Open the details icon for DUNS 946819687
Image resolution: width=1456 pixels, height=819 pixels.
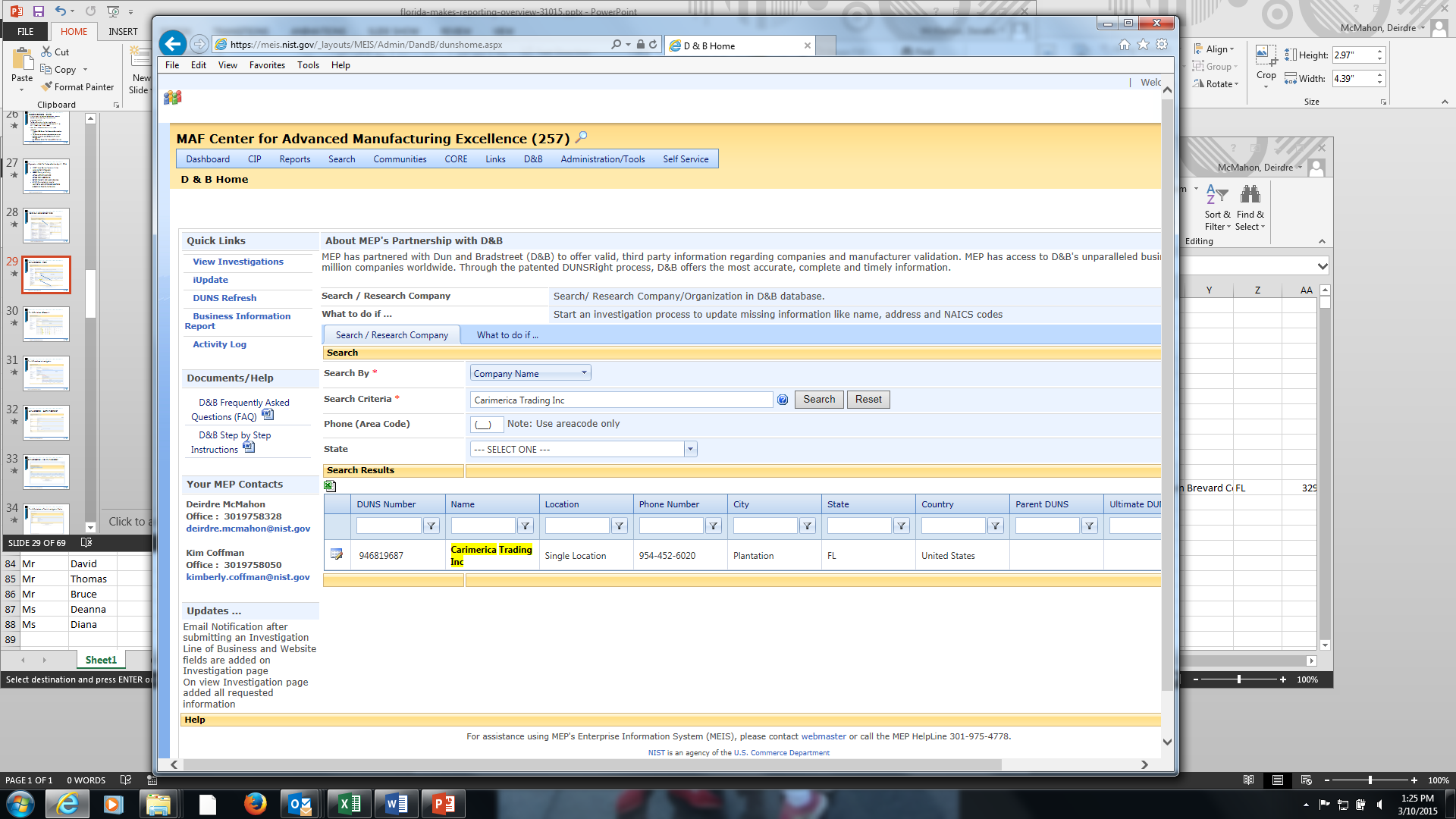[x=337, y=555]
